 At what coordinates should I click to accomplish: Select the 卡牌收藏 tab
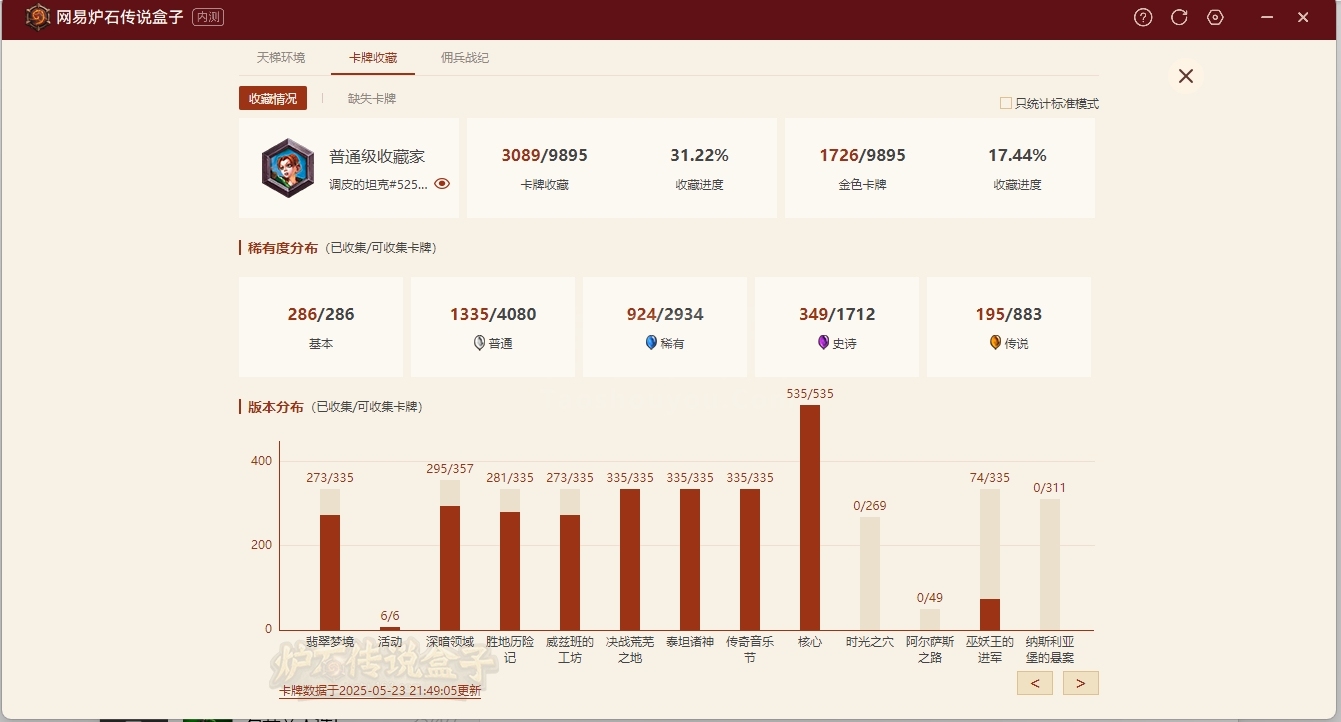point(373,58)
